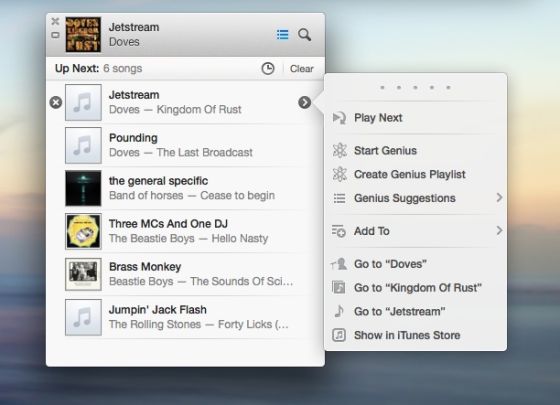Select song "Jumpin' Jack Flash"
This screenshot has width=560, height=405.
point(158,310)
